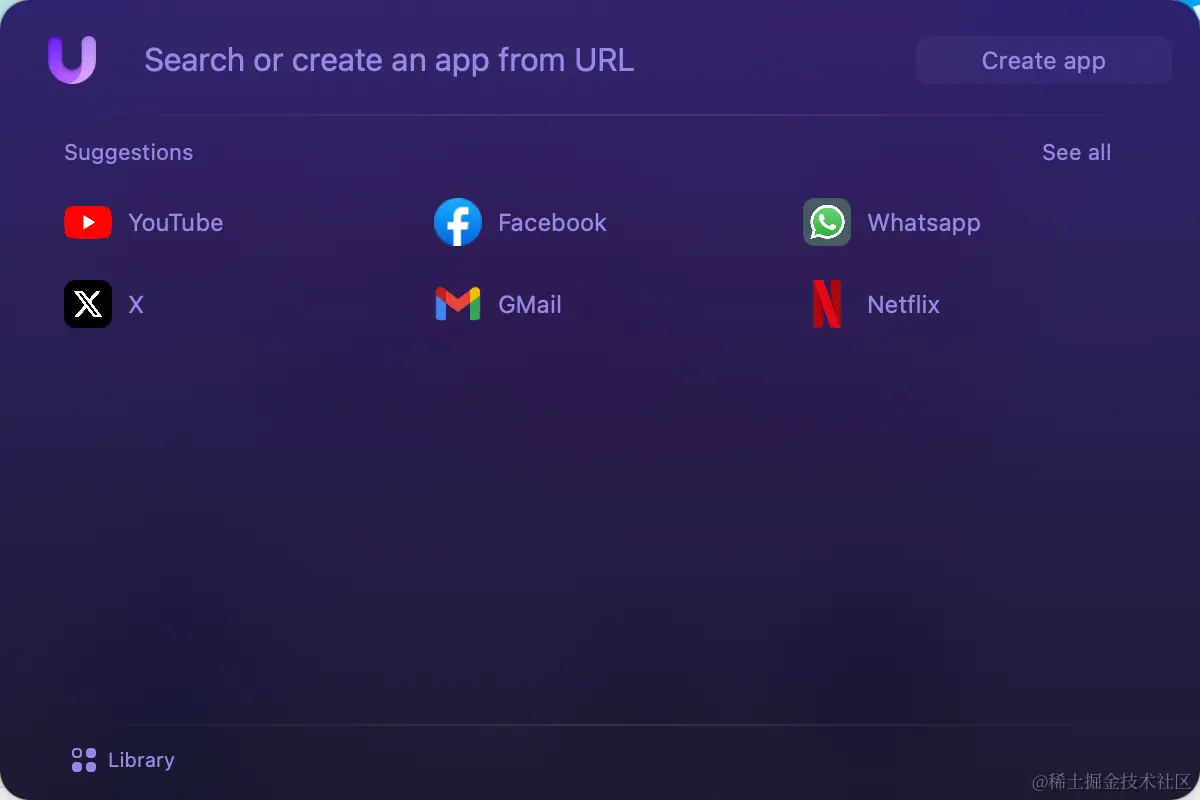Screen dimensions: 1200x800
Task: Click the Suggestions section heading
Action: 129,152
